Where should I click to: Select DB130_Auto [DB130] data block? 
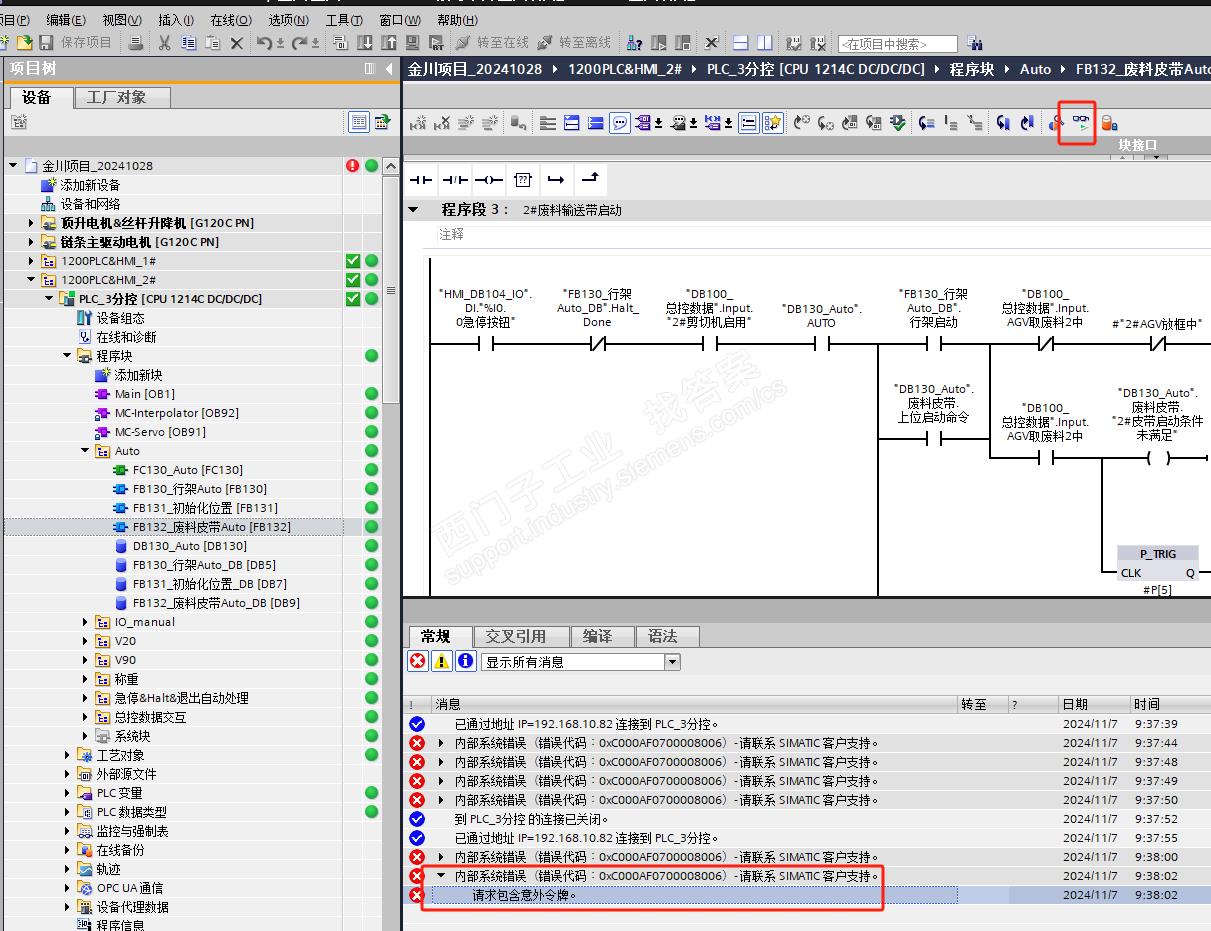pyautogui.click(x=189, y=546)
